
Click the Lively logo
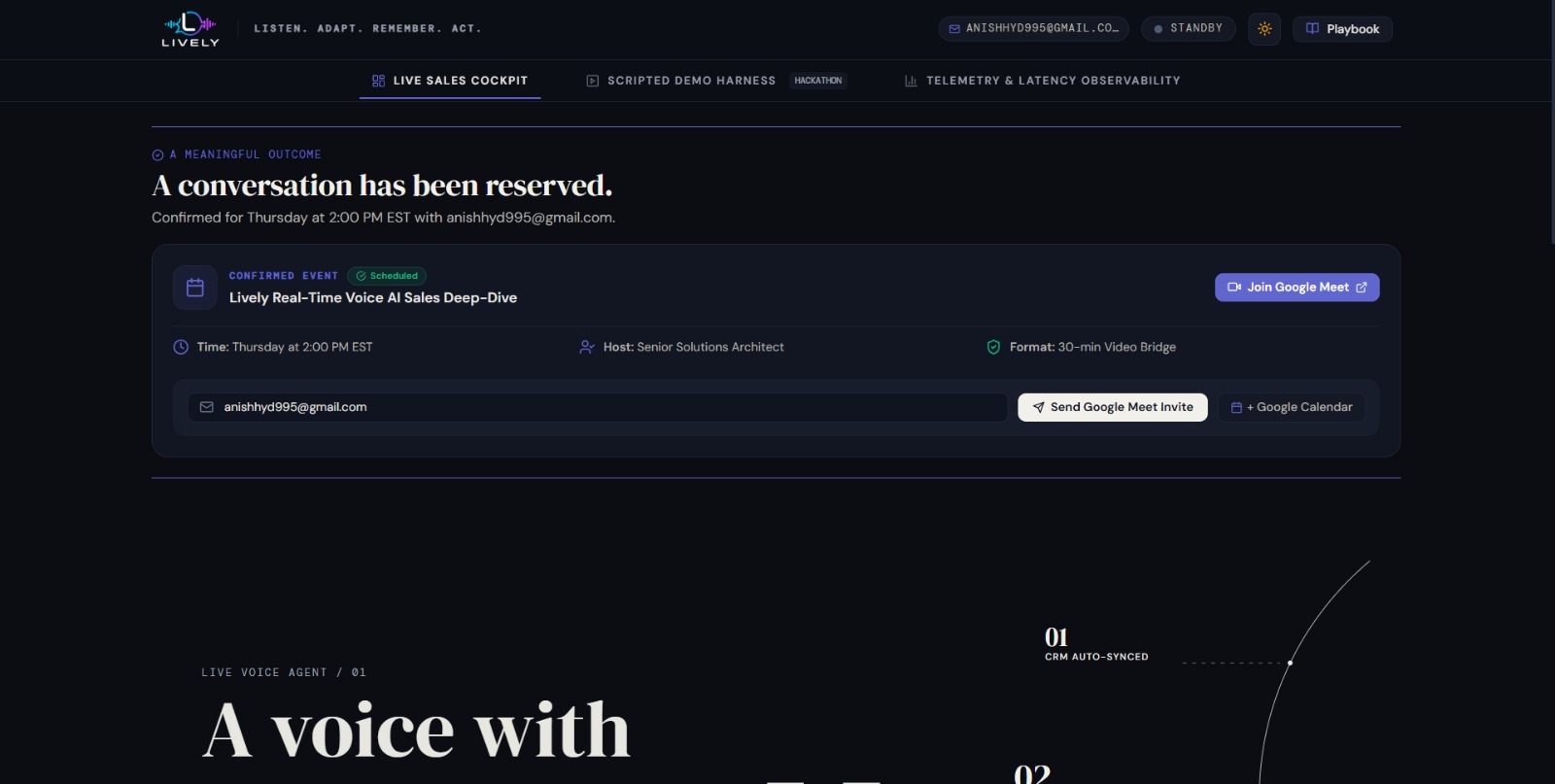tap(190, 29)
